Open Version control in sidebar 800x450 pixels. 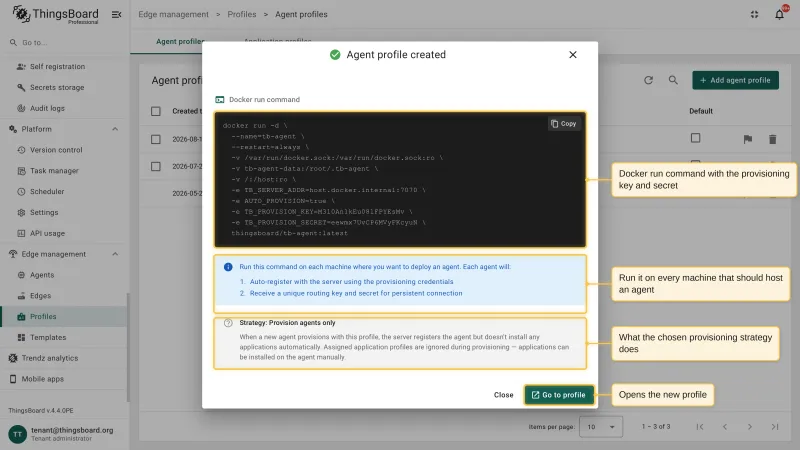tap(56, 150)
